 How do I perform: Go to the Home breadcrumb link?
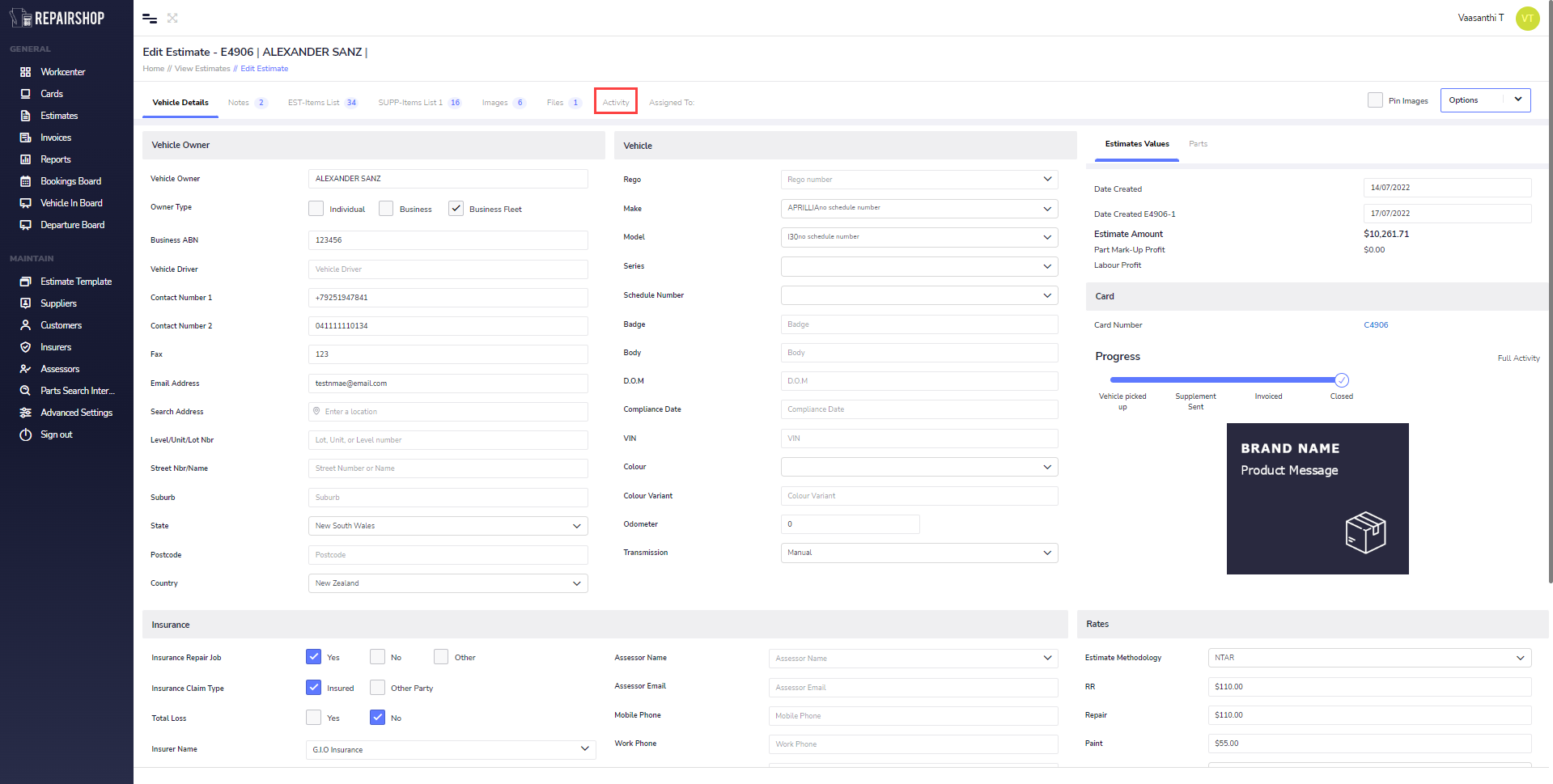tap(154, 69)
